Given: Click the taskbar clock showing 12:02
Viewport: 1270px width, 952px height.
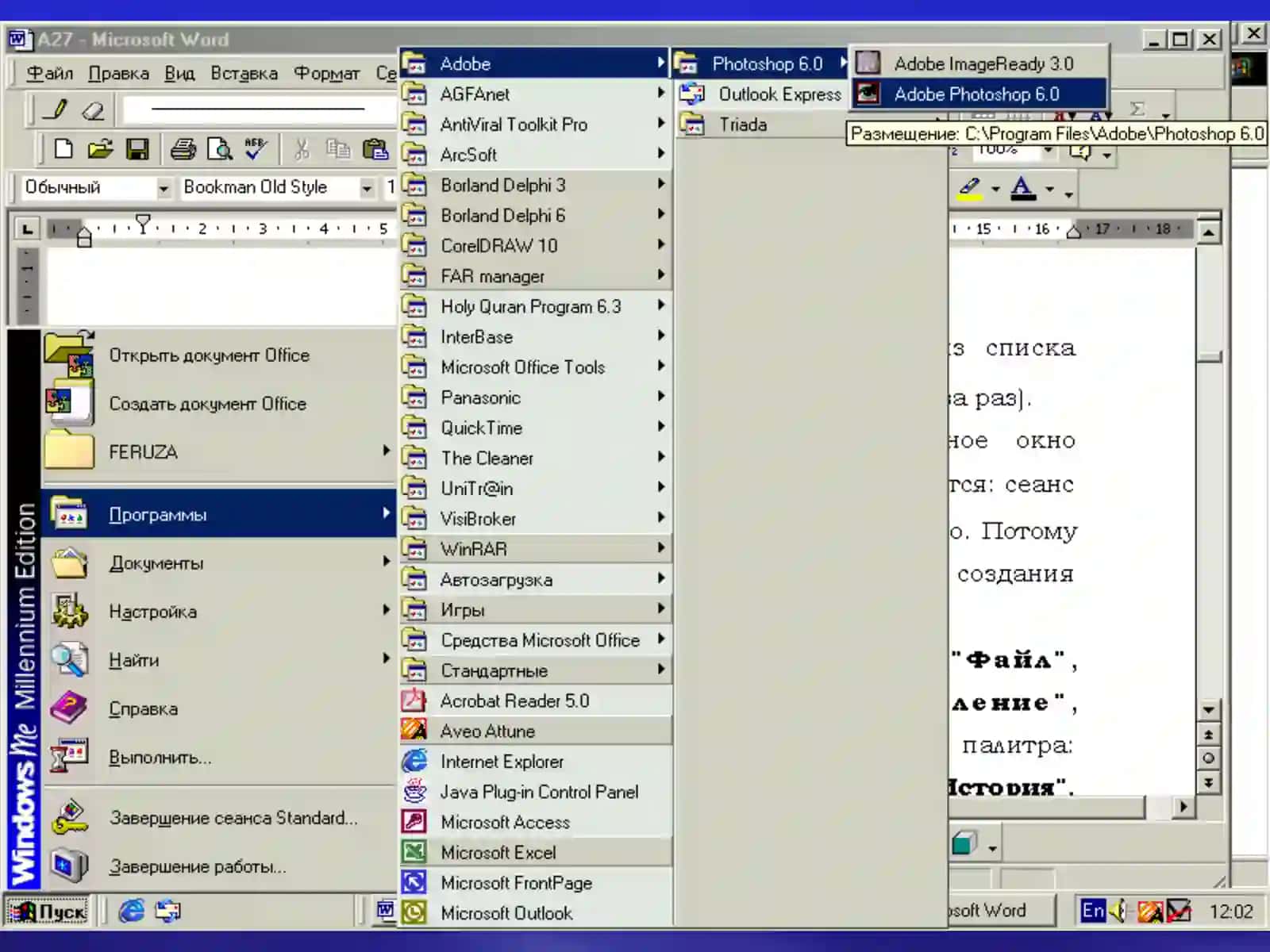Looking at the screenshot, I should click(1230, 912).
